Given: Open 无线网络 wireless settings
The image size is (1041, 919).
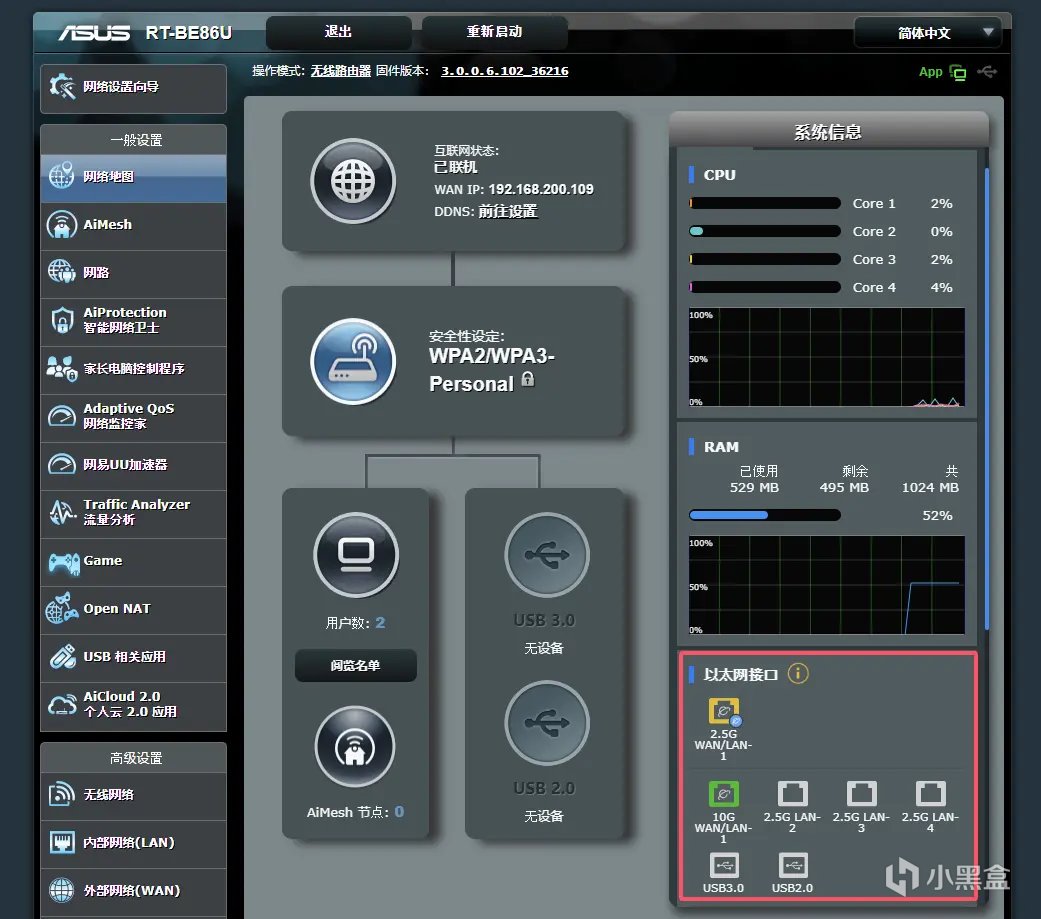Looking at the screenshot, I should pyautogui.click(x=133, y=795).
